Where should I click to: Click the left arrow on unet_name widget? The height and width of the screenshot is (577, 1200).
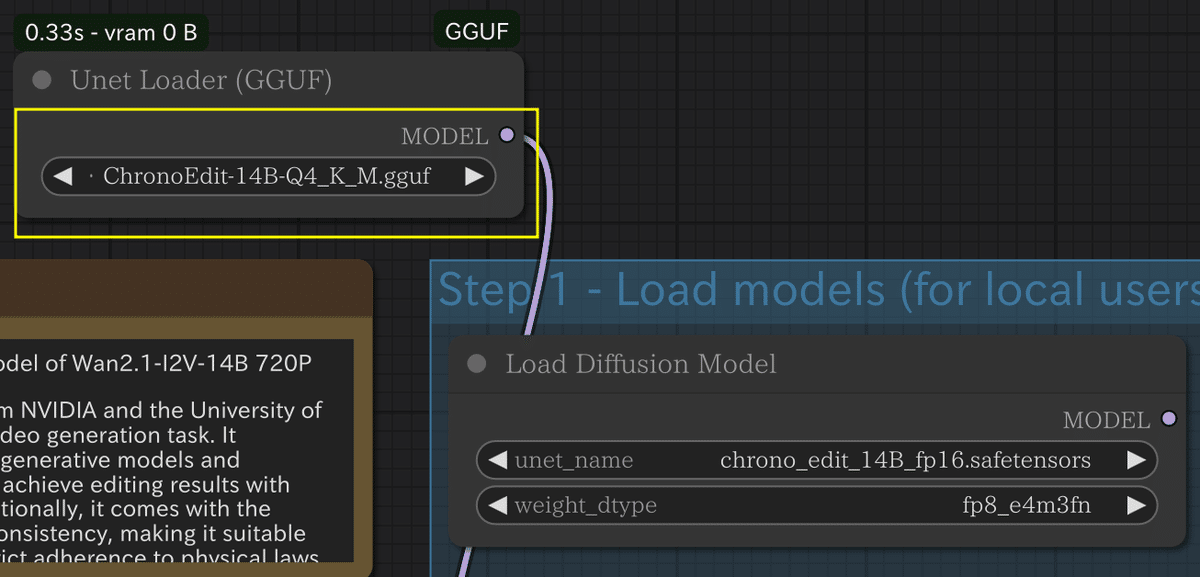pos(497,460)
